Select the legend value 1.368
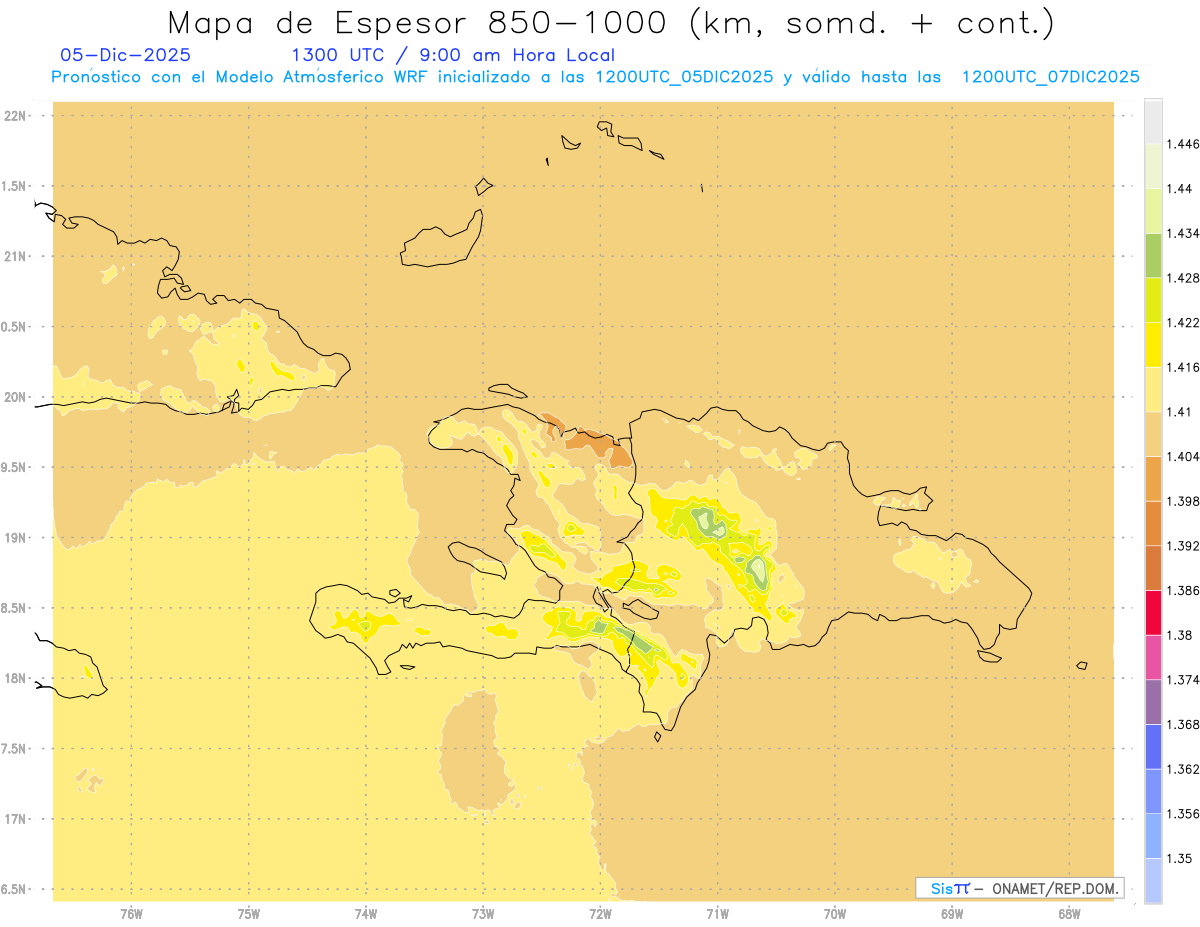1200x927 pixels. coord(1185,724)
